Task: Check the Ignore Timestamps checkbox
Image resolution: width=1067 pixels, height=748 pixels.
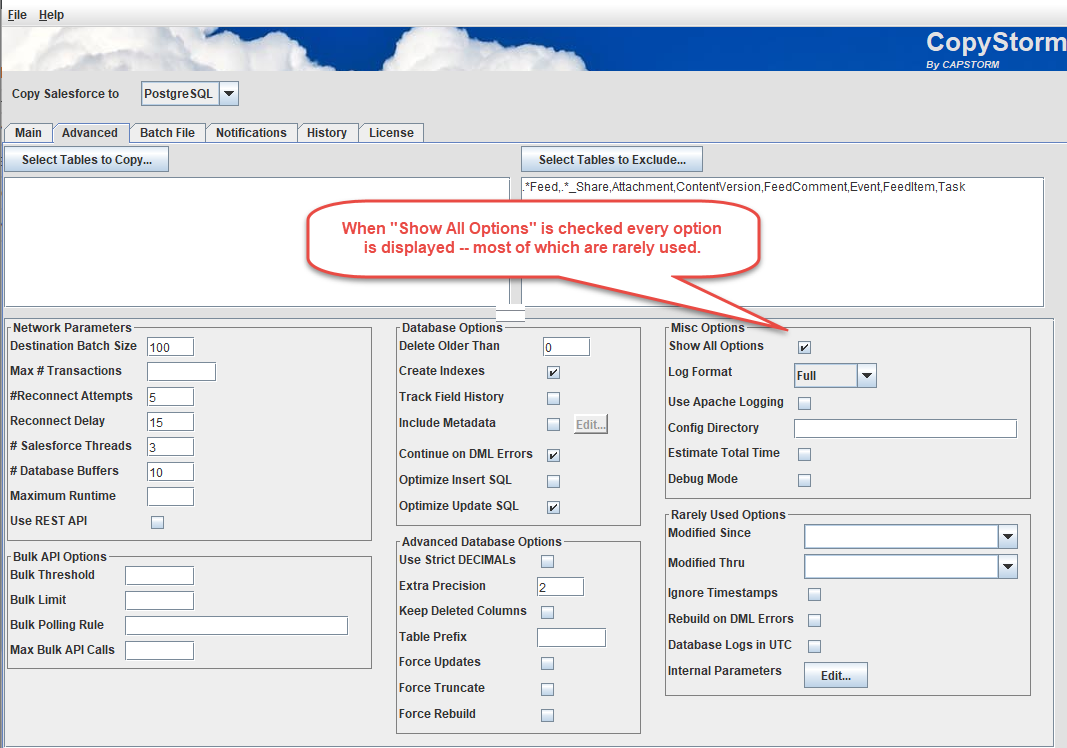Action: [814, 594]
